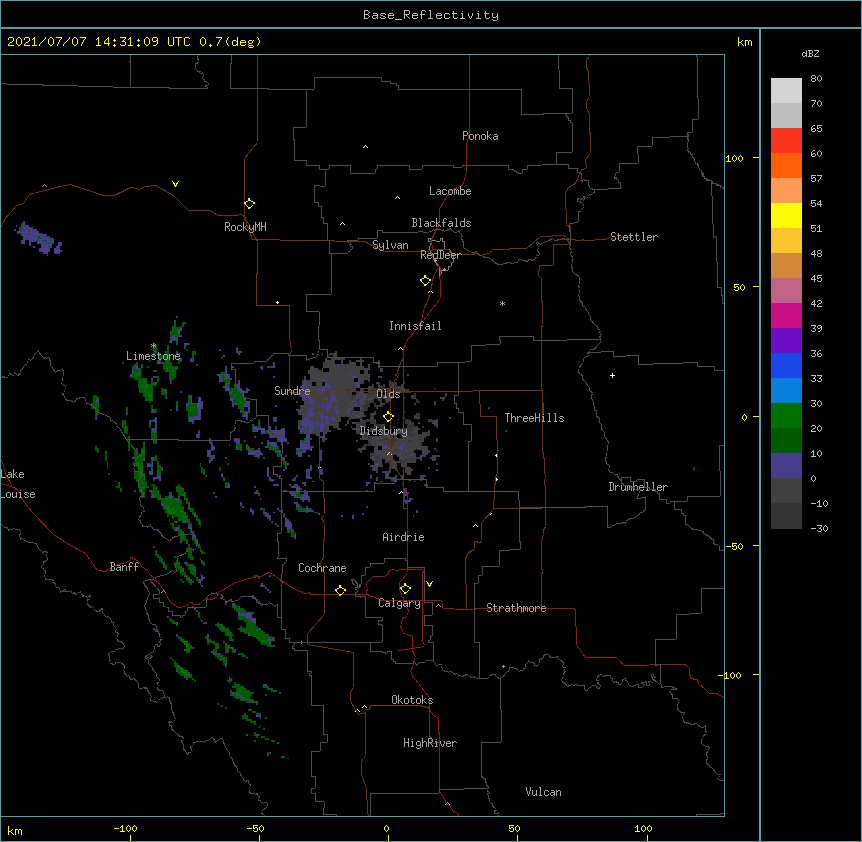Screen dimensions: 862x842
Task: Select the Airdrie label
Action: (403, 537)
